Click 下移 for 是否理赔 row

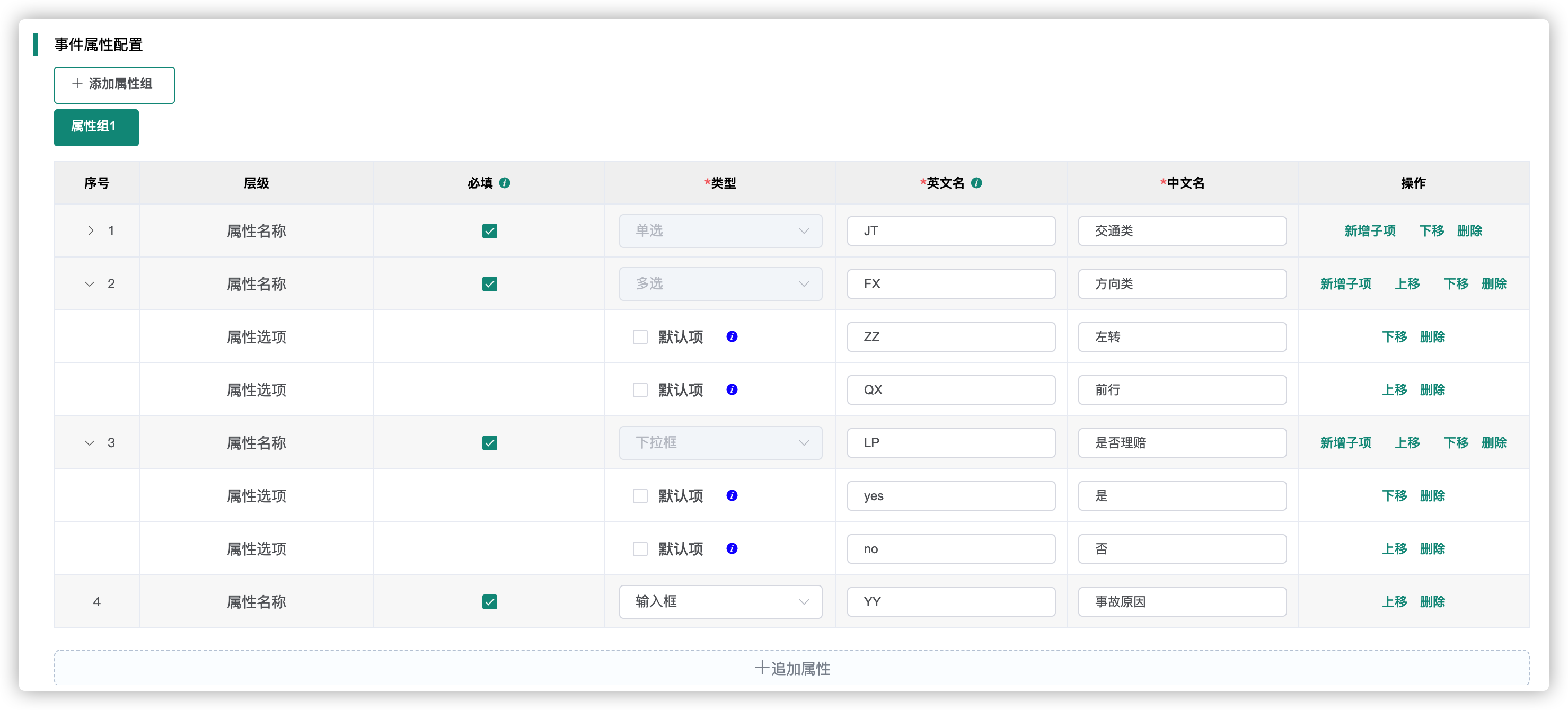pos(1456,442)
